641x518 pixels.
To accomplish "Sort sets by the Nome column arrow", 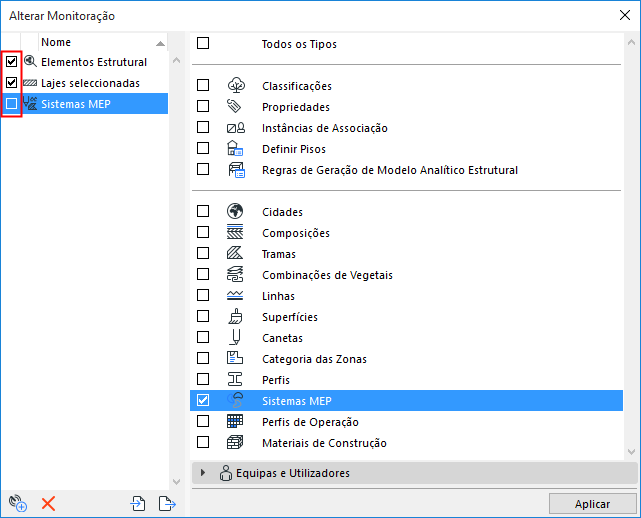I will (x=160, y=43).
